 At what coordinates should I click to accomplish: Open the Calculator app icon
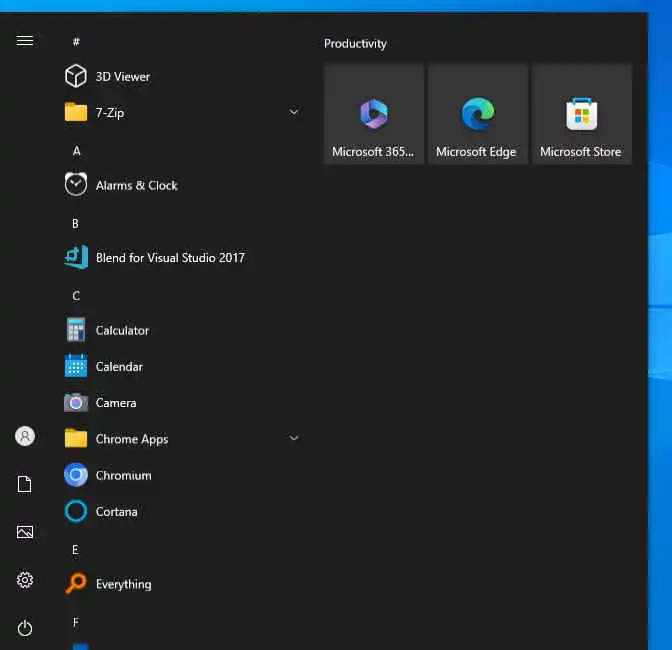click(x=76, y=330)
